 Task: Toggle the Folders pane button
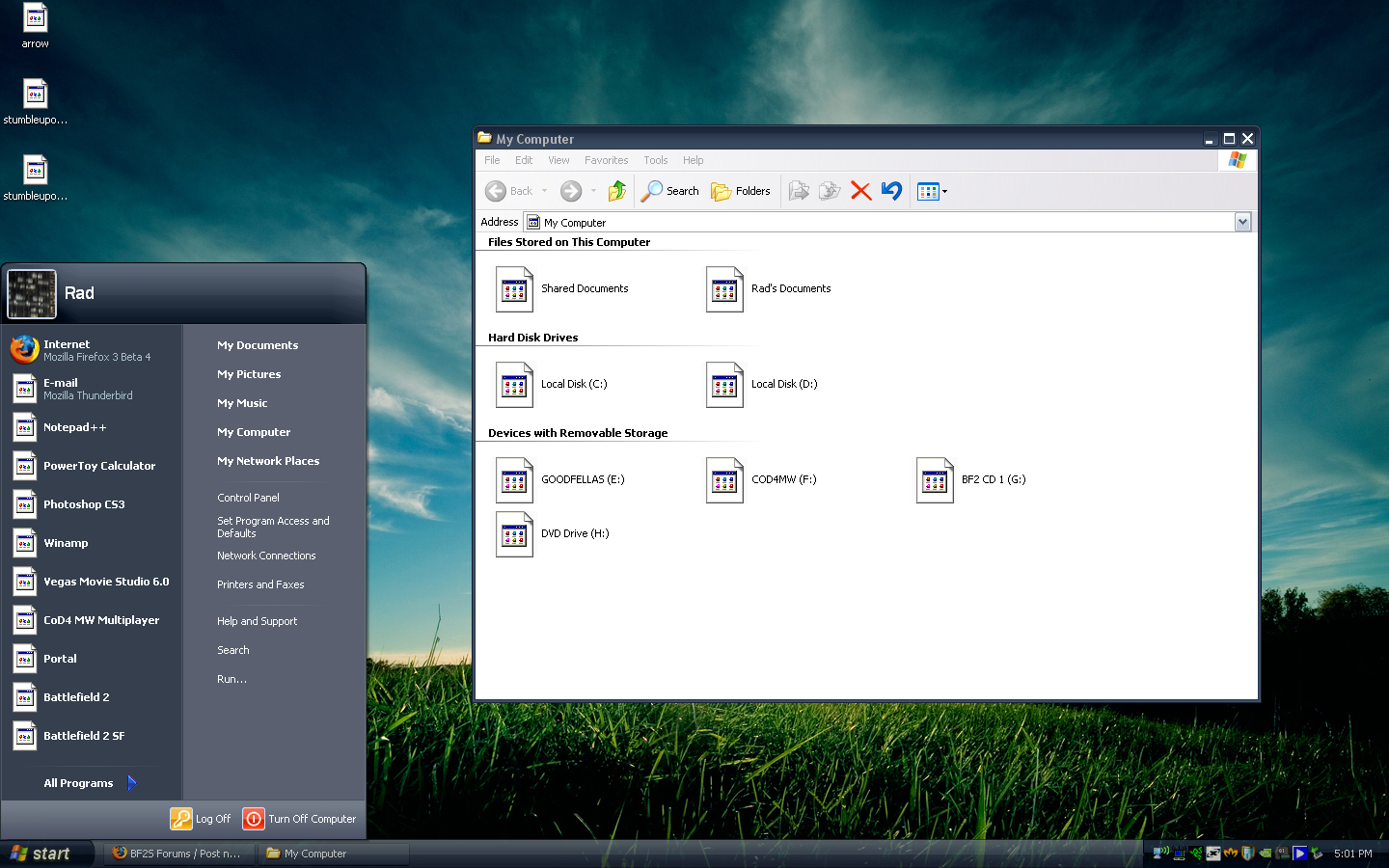741,191
